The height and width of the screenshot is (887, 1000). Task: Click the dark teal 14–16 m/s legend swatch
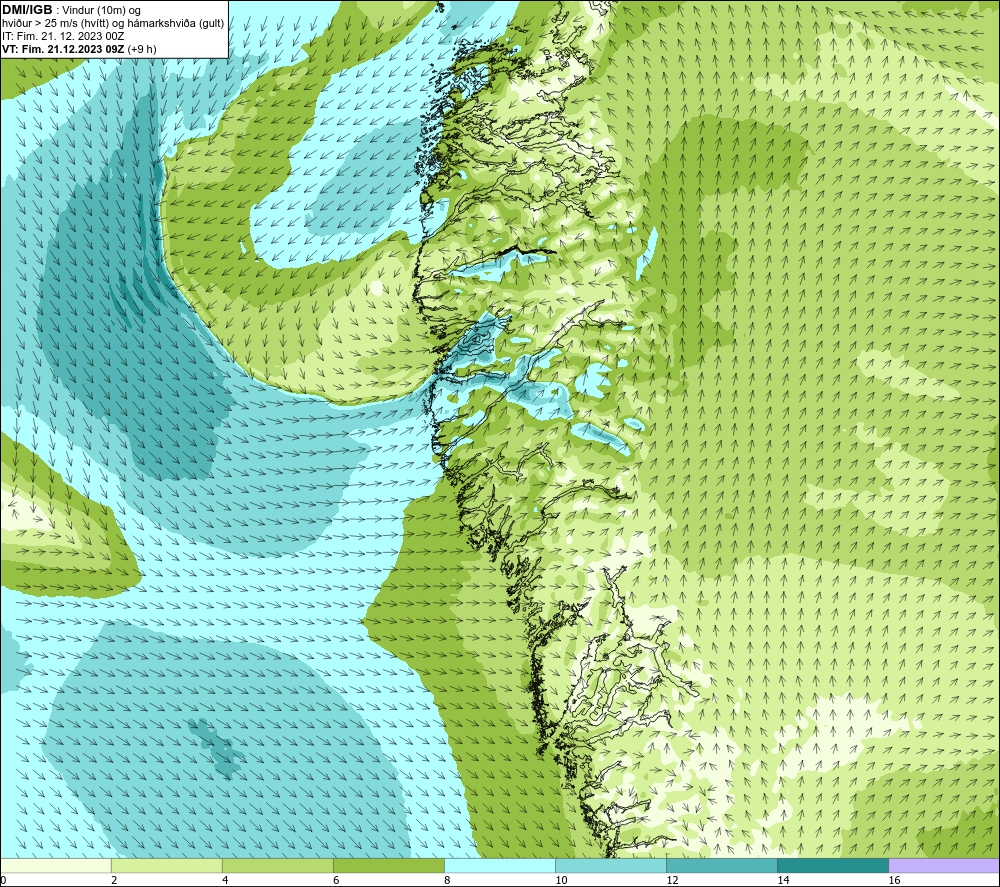coord(833,865)
